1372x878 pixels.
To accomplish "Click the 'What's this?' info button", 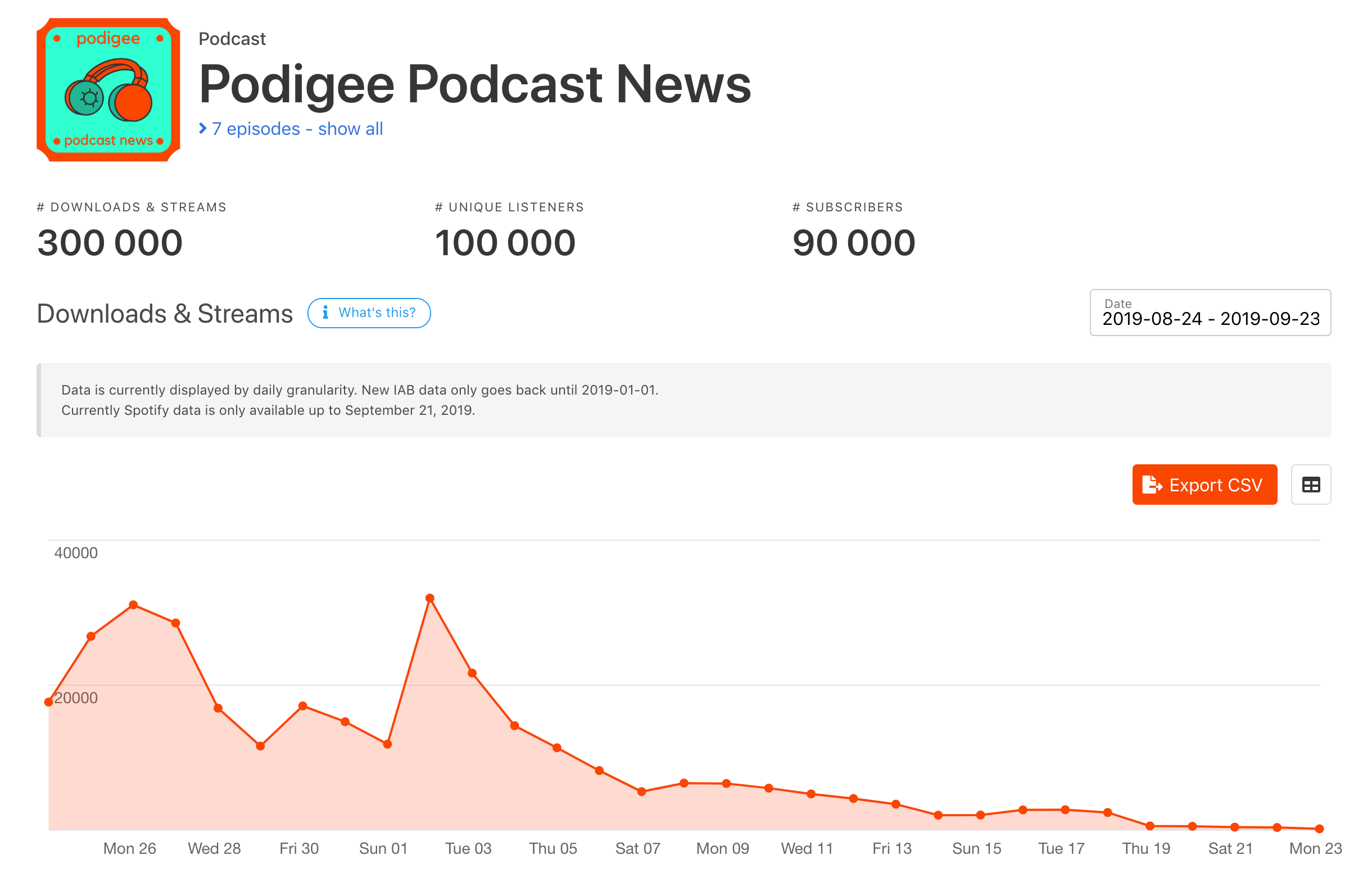I will (x=369, y=313).
